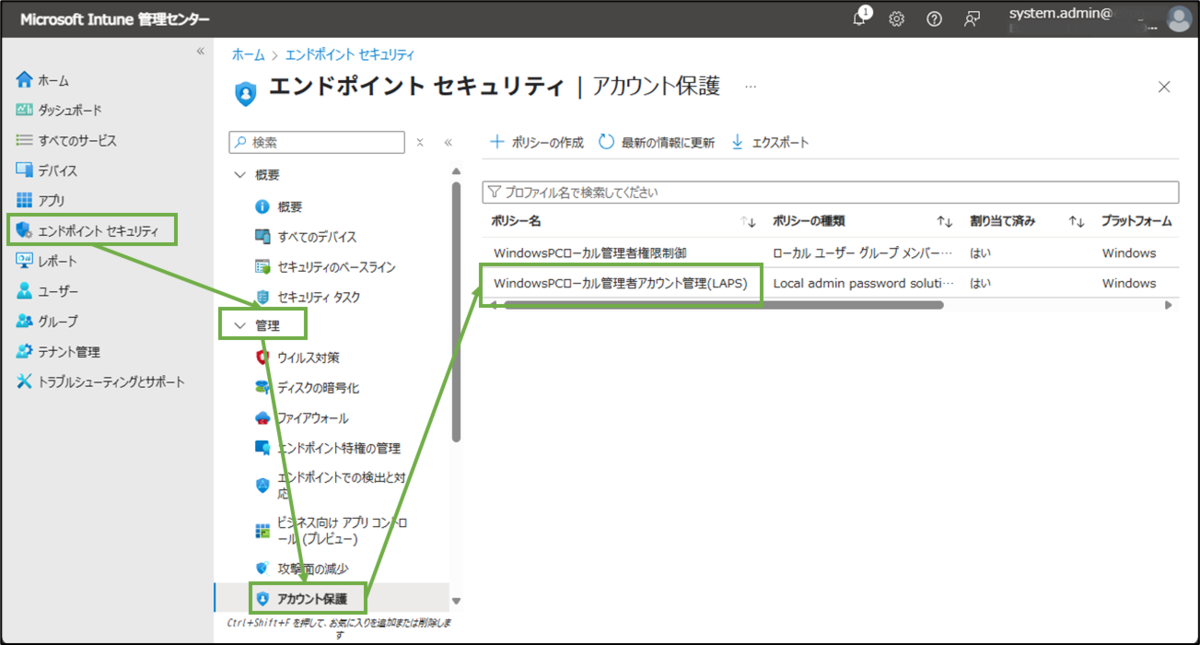Image resolution: width=1200 pixels, height=645 pixels.
Task: Click ポリシーの作成 button
Action: [536, 143]
